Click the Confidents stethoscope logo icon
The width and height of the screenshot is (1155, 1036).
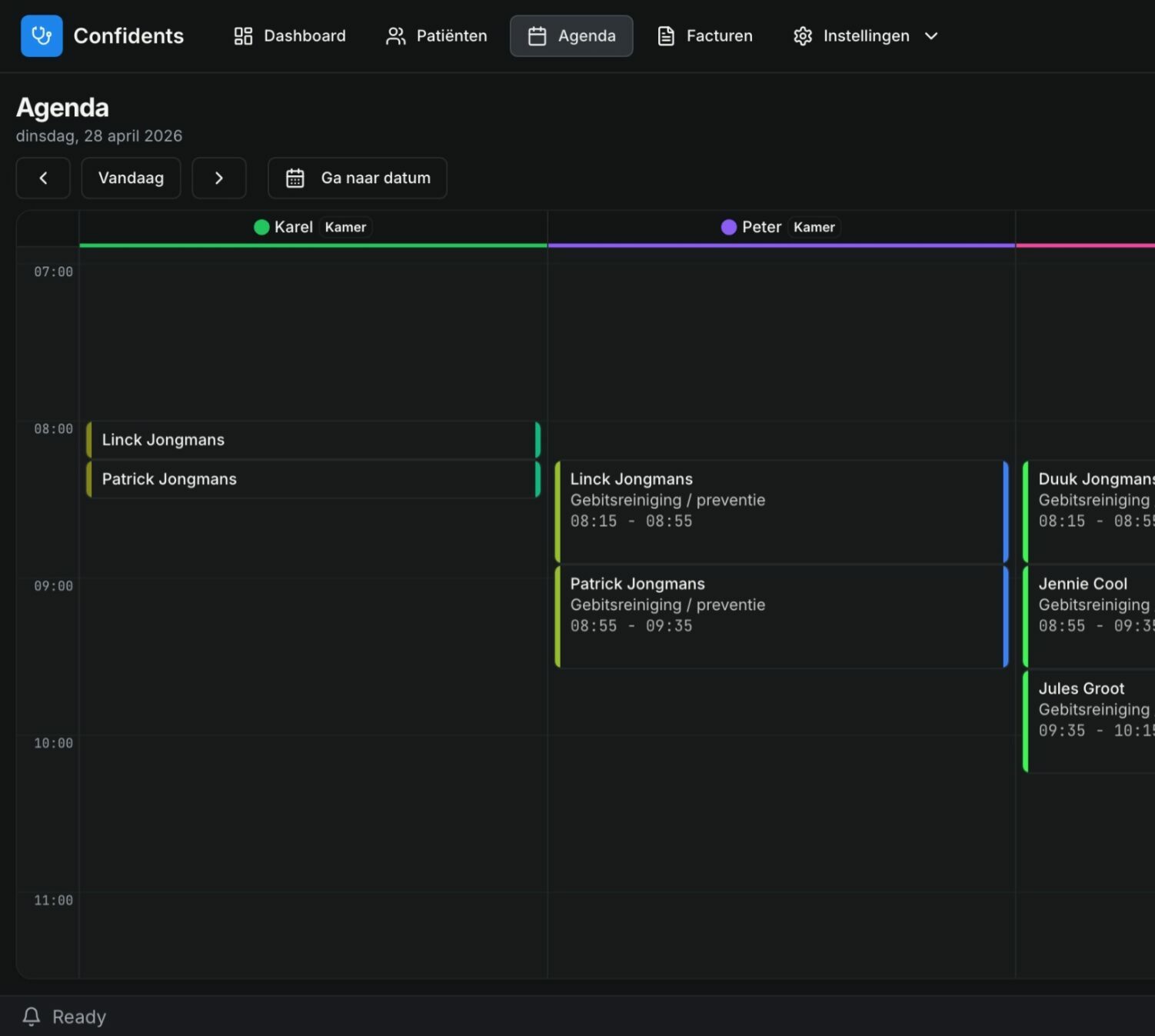[42, 36]
